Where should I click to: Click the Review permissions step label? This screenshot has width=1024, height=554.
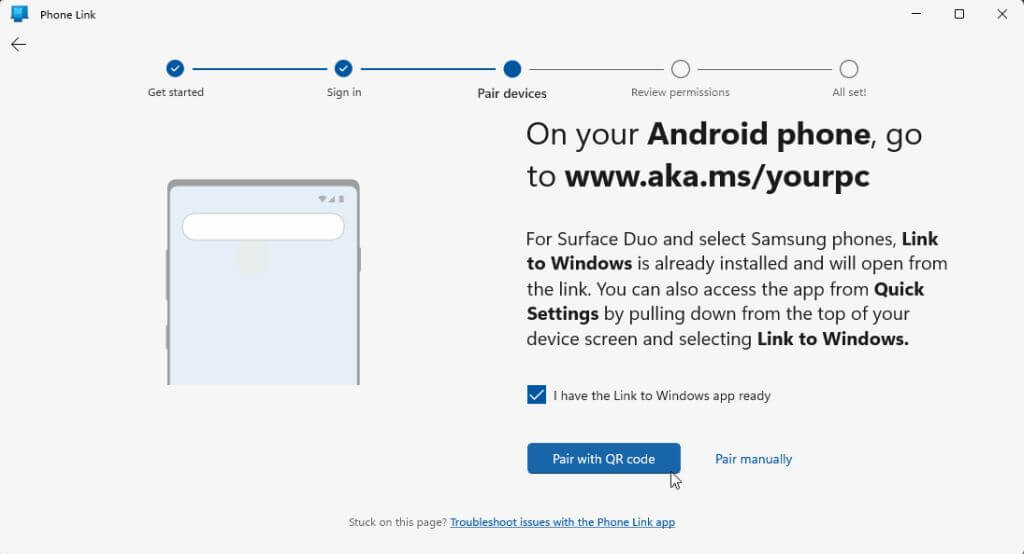[x=680, y=92]
